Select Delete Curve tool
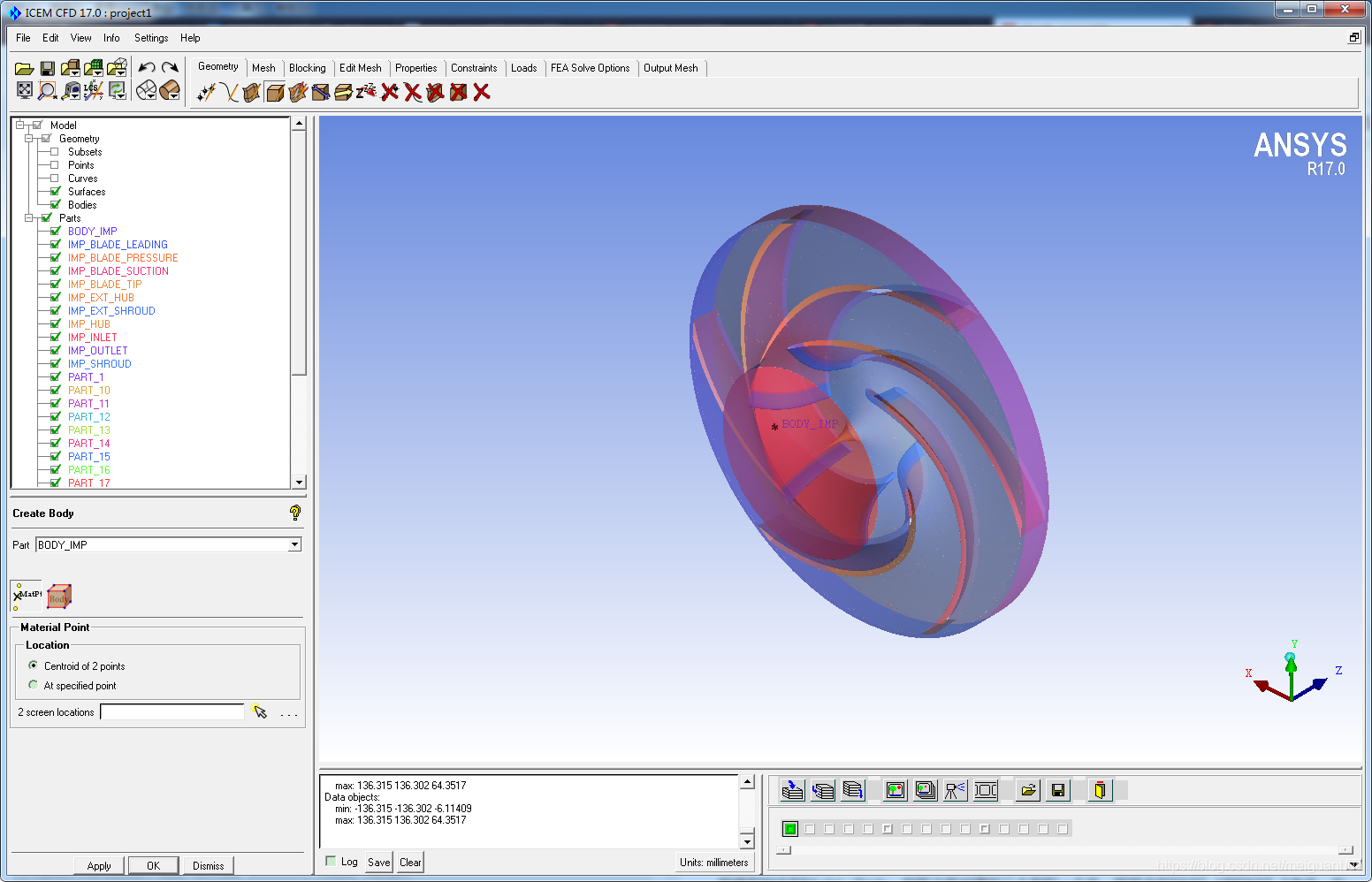This screenshot has height=882, width=1372. [413, 92]
